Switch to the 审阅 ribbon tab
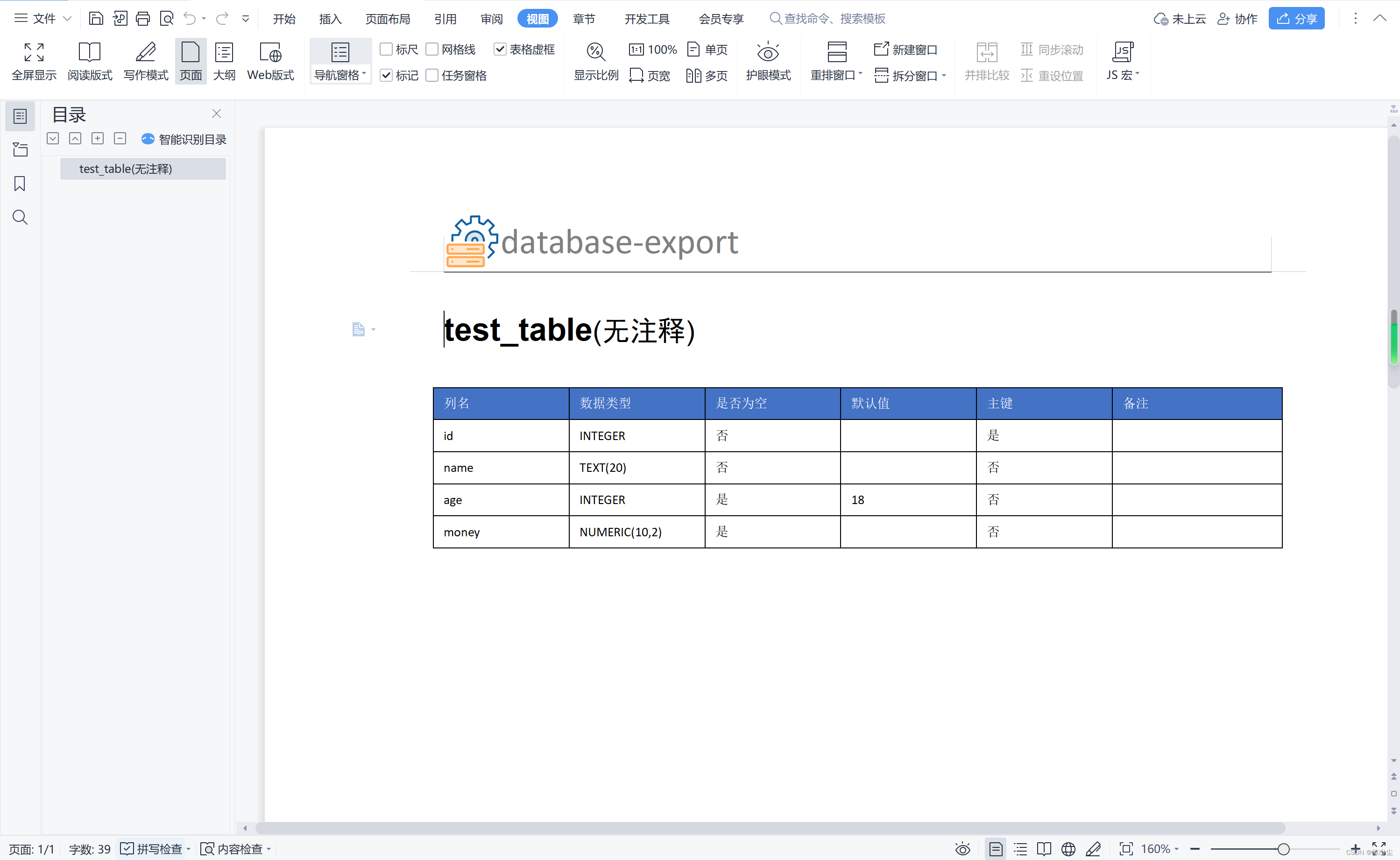The height and width of the screenshot is (860, 1400). click(491, 19)
